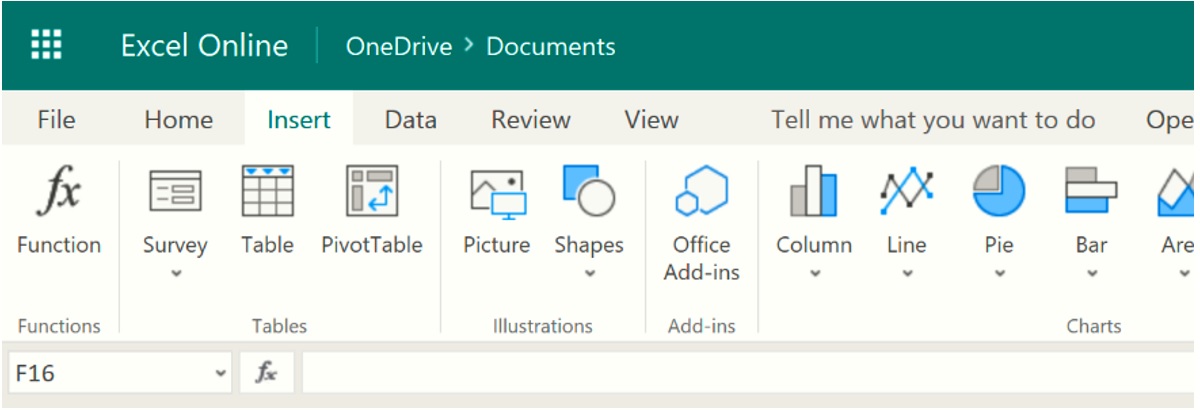Insert a PivotTable
This screenshot has width=1200, height=410.
[x=372, y=192]
